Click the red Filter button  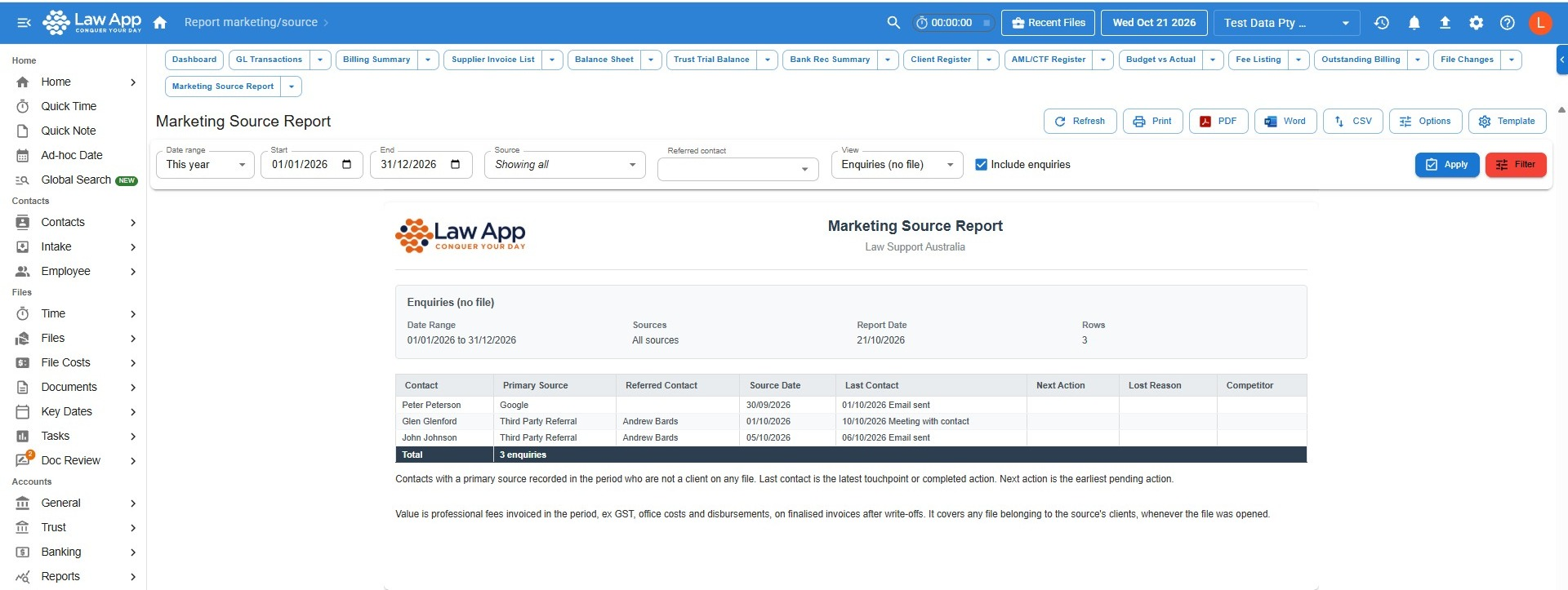pos(1515,165)
